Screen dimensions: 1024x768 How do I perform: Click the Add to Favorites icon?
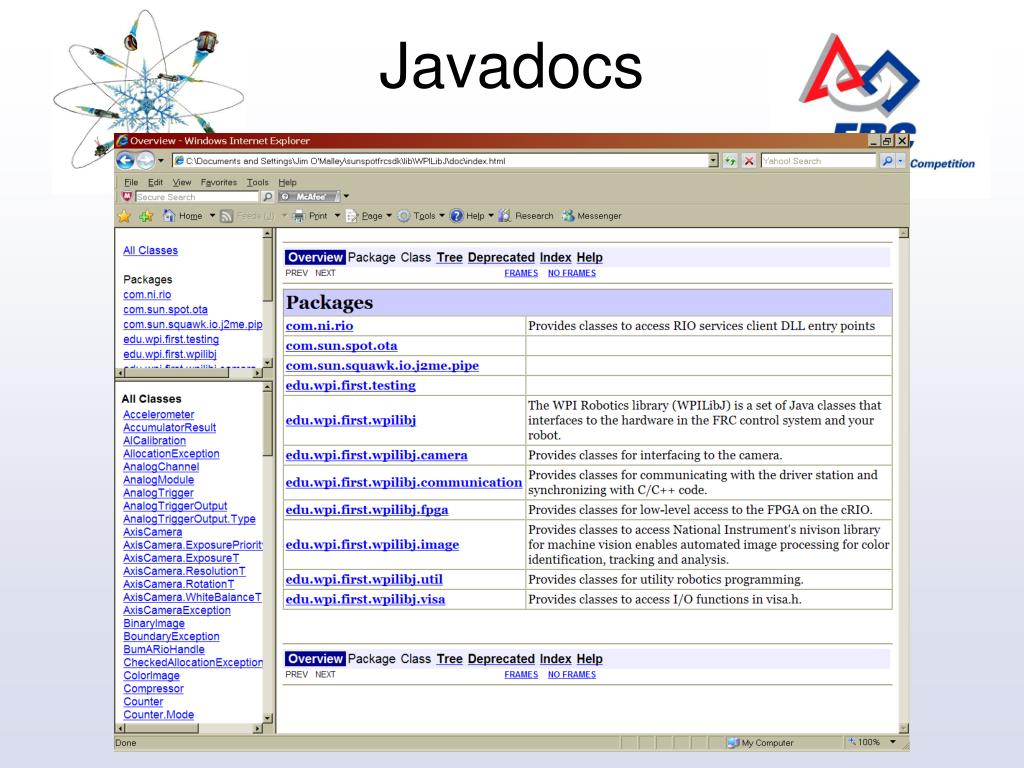point(146,216)
